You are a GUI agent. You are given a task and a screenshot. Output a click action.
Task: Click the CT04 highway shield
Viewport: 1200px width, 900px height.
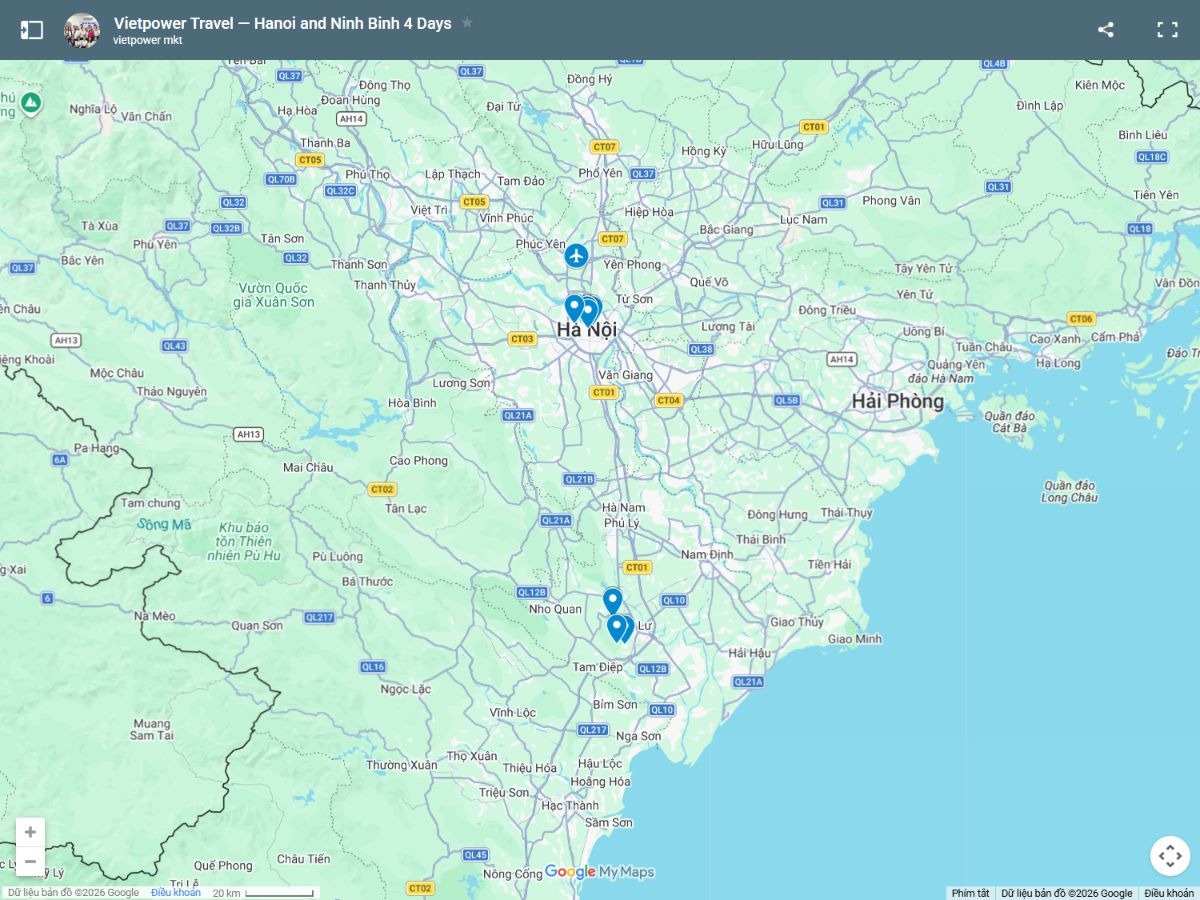[x=668, y=401]
